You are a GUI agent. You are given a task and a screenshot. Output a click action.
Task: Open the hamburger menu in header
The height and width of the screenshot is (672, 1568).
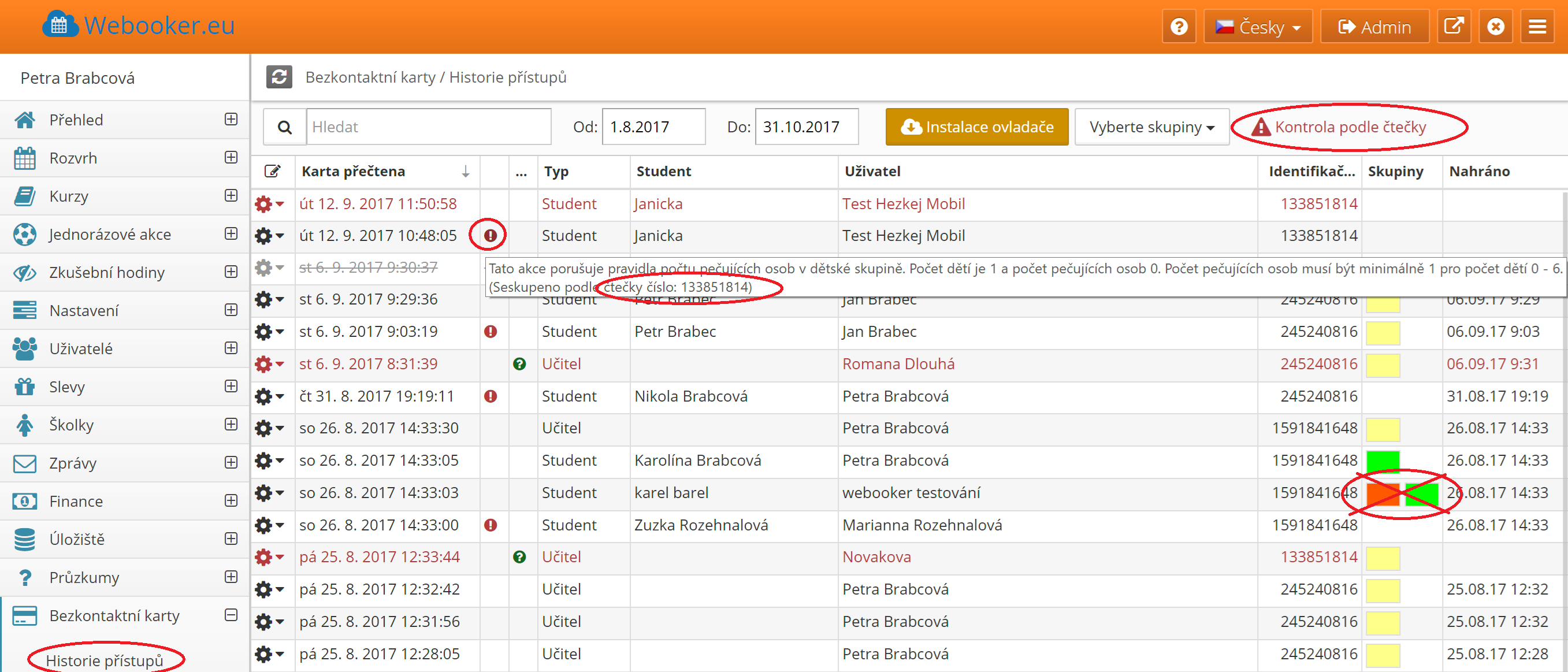[1536, 27]
